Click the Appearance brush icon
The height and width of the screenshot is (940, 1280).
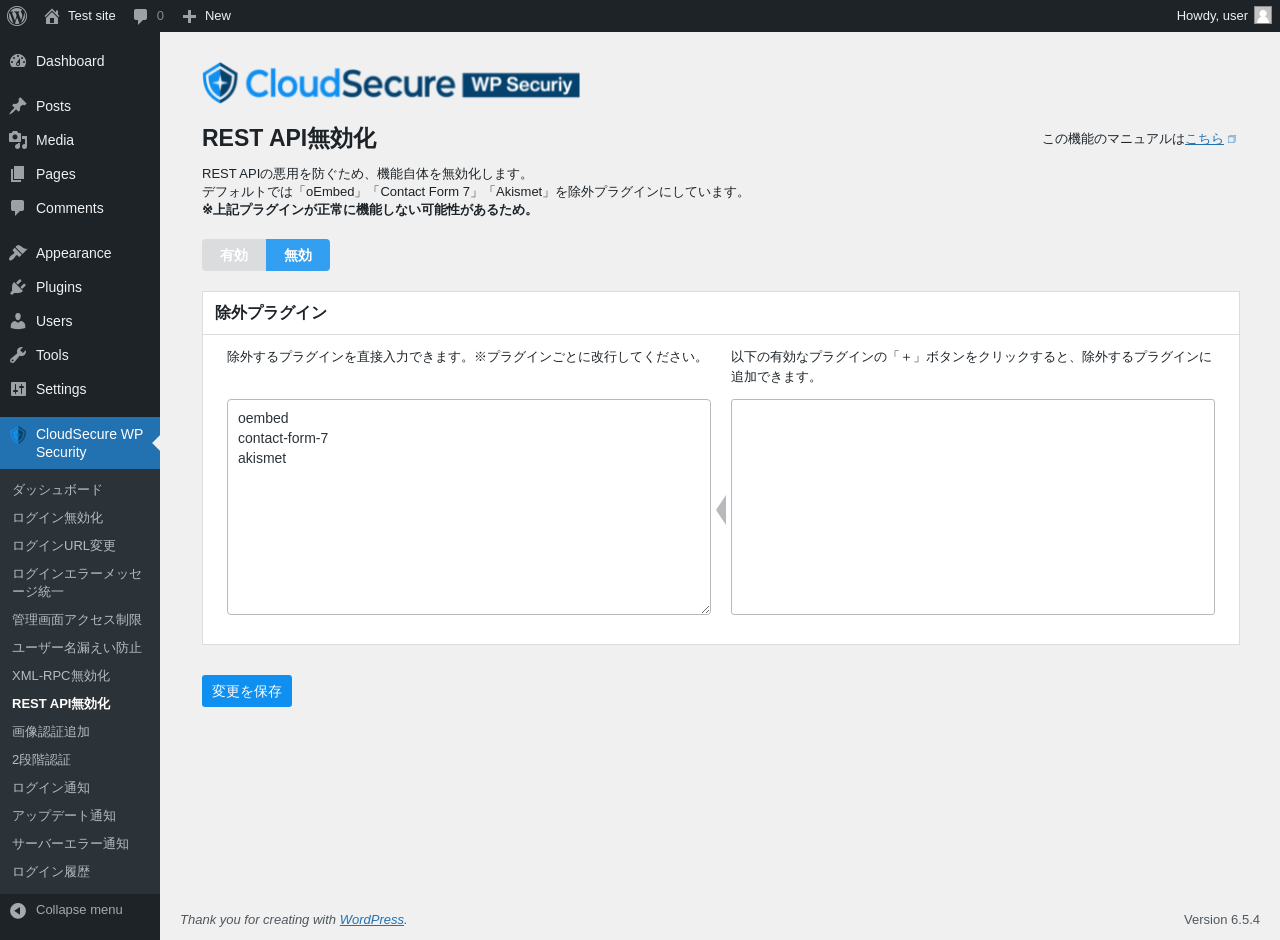pyautogui.click(x=18, y=253)
